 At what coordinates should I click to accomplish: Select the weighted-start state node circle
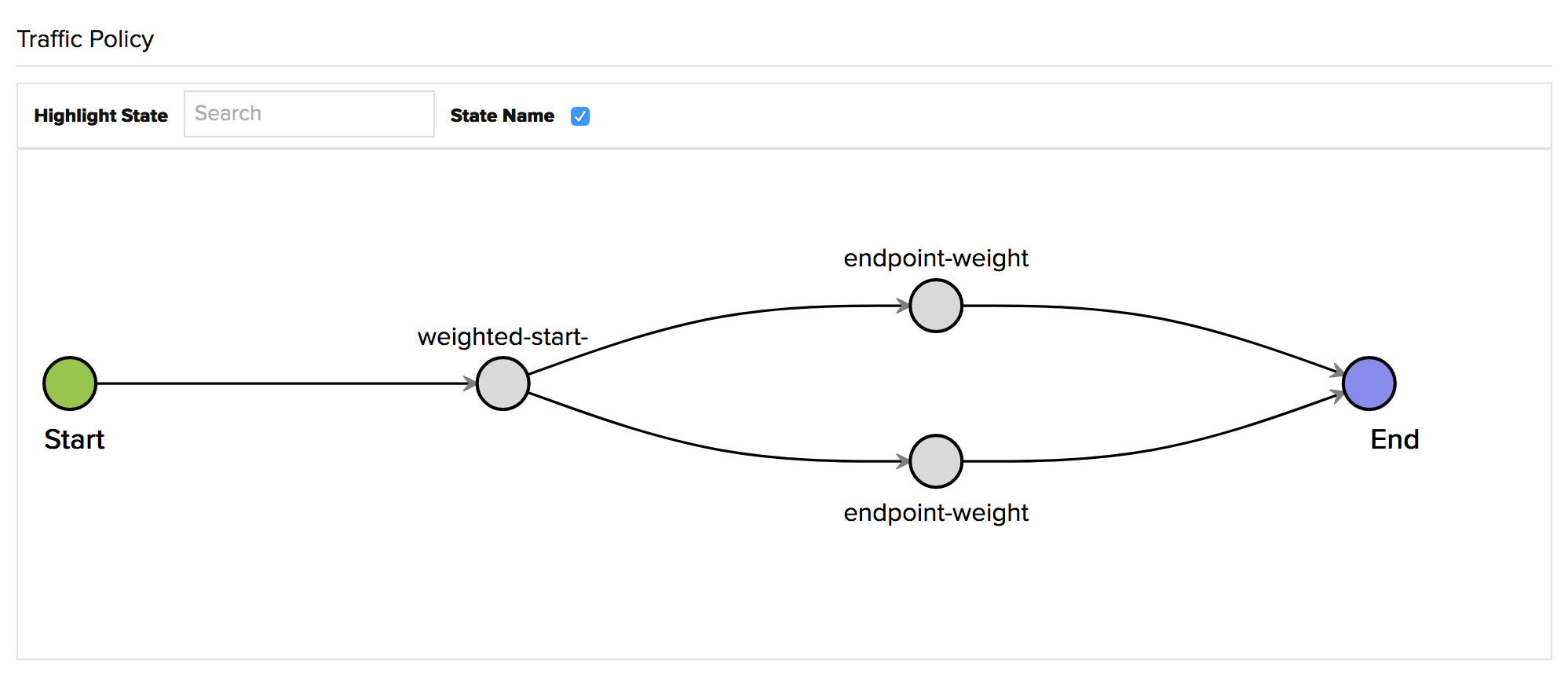[503, 383]
